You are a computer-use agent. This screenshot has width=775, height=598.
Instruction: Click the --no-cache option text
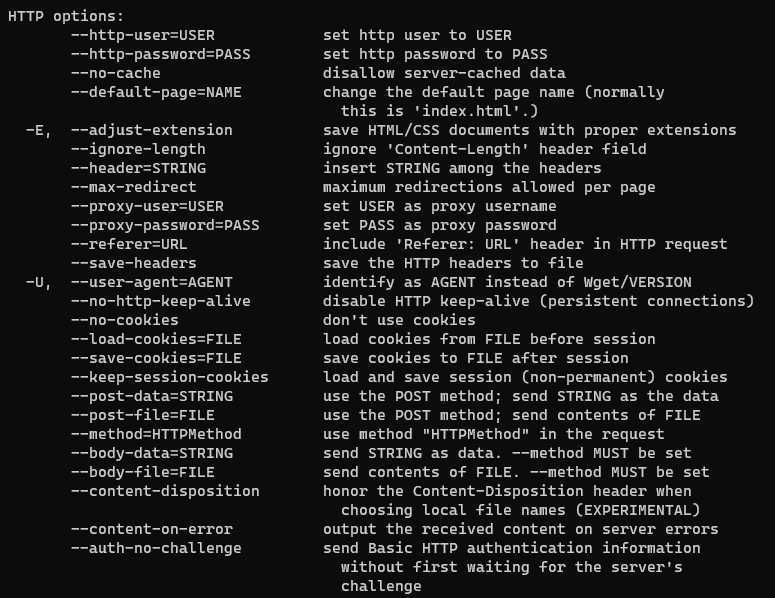click(115, 73)
